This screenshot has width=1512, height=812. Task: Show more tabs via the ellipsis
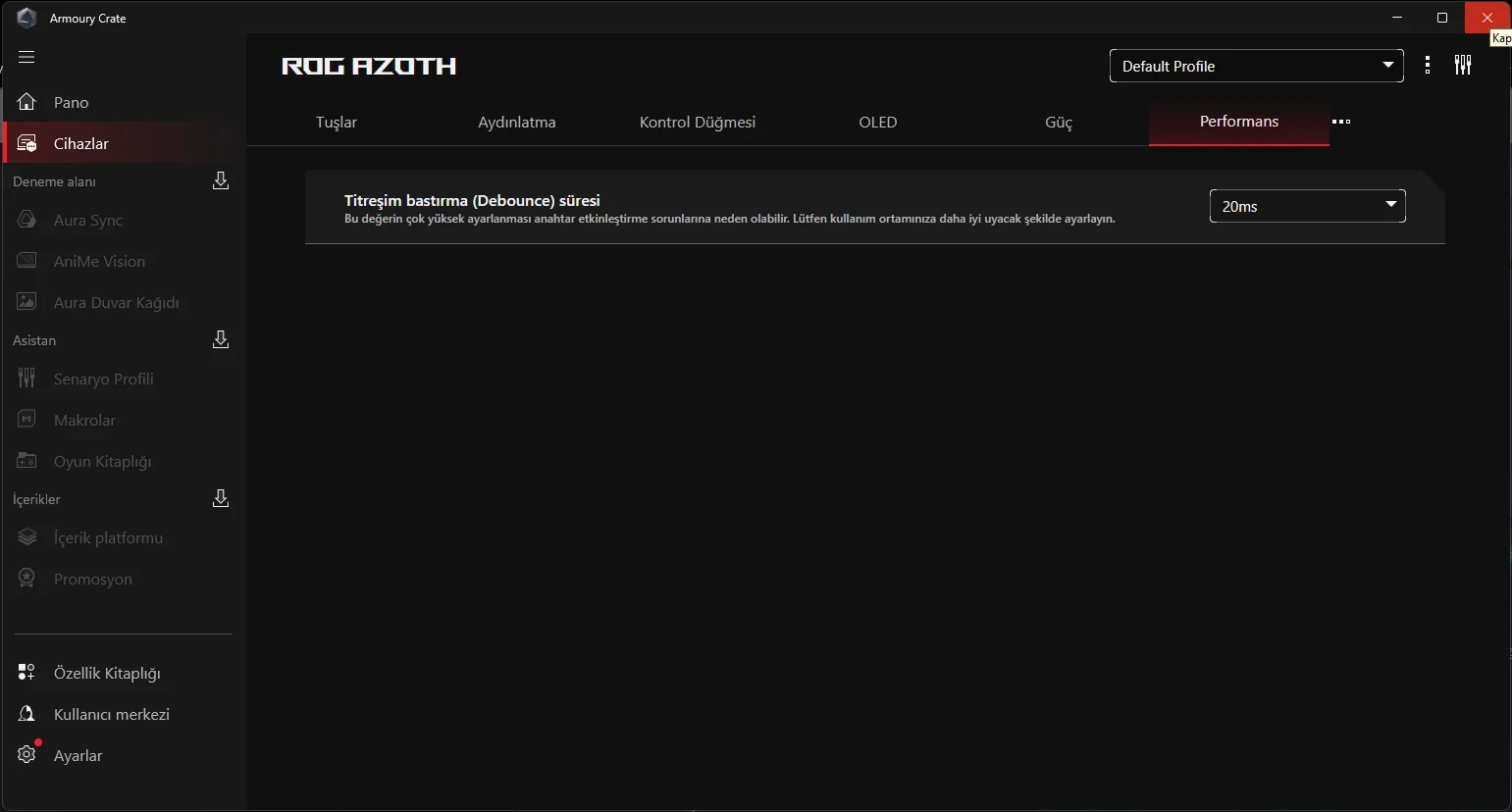(x=1341, y=122)
